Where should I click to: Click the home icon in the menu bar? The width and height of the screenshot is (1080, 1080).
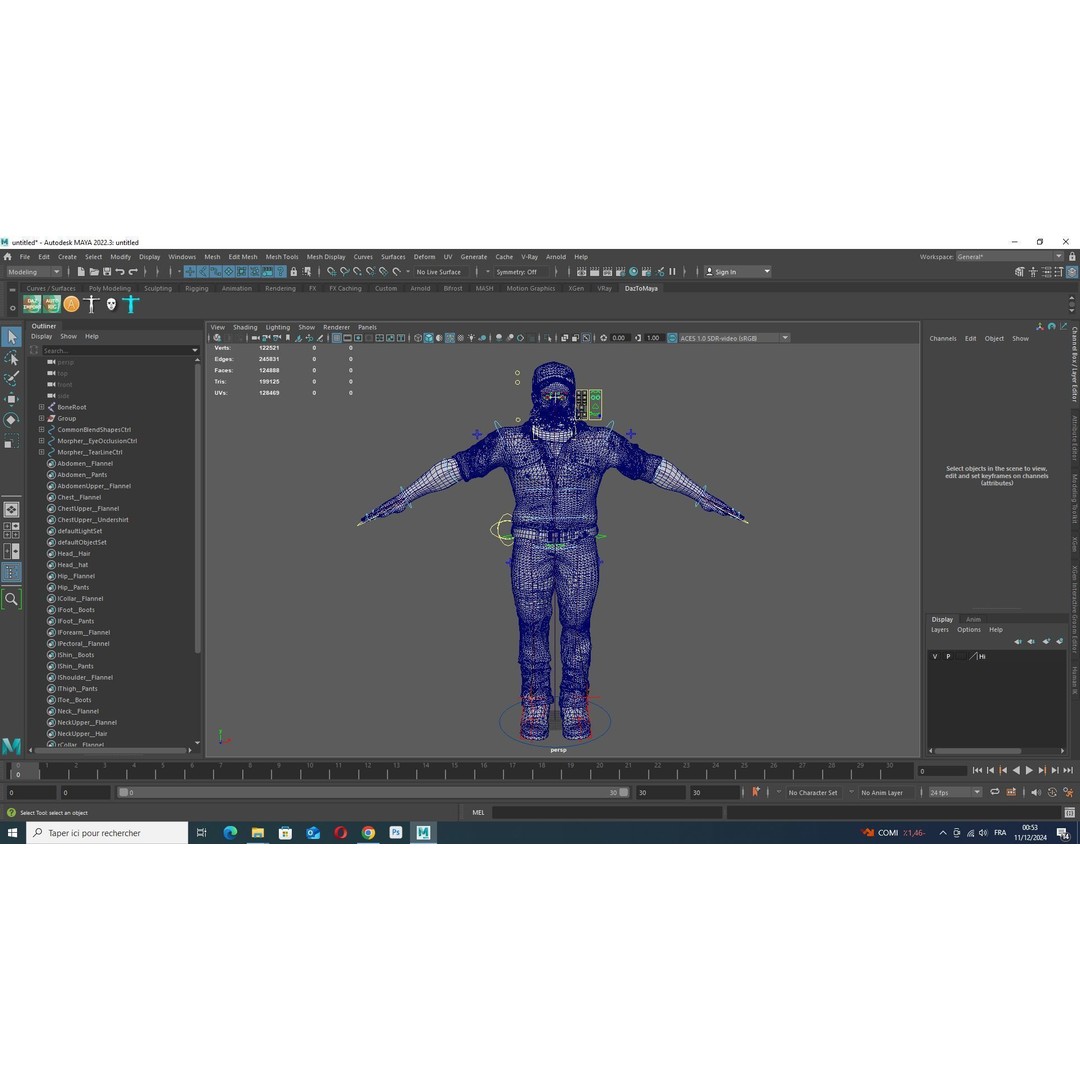point(8,257)
